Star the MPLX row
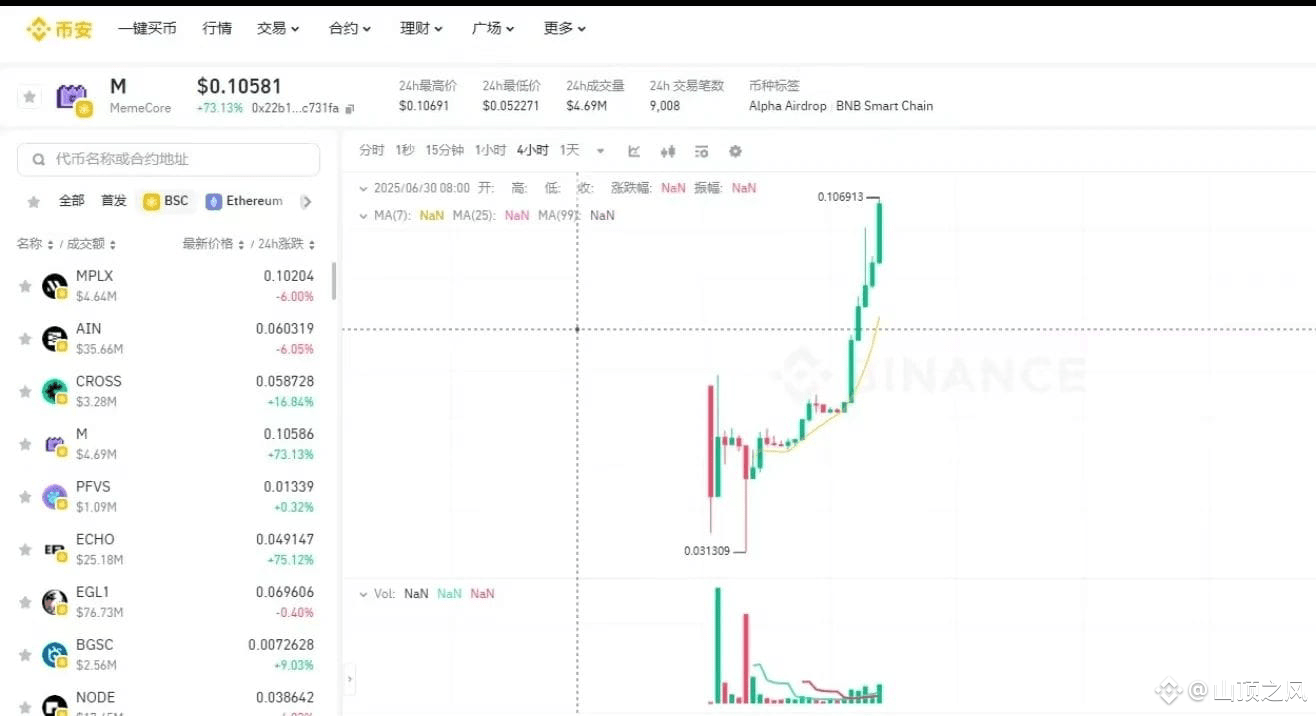 point(25,287)
